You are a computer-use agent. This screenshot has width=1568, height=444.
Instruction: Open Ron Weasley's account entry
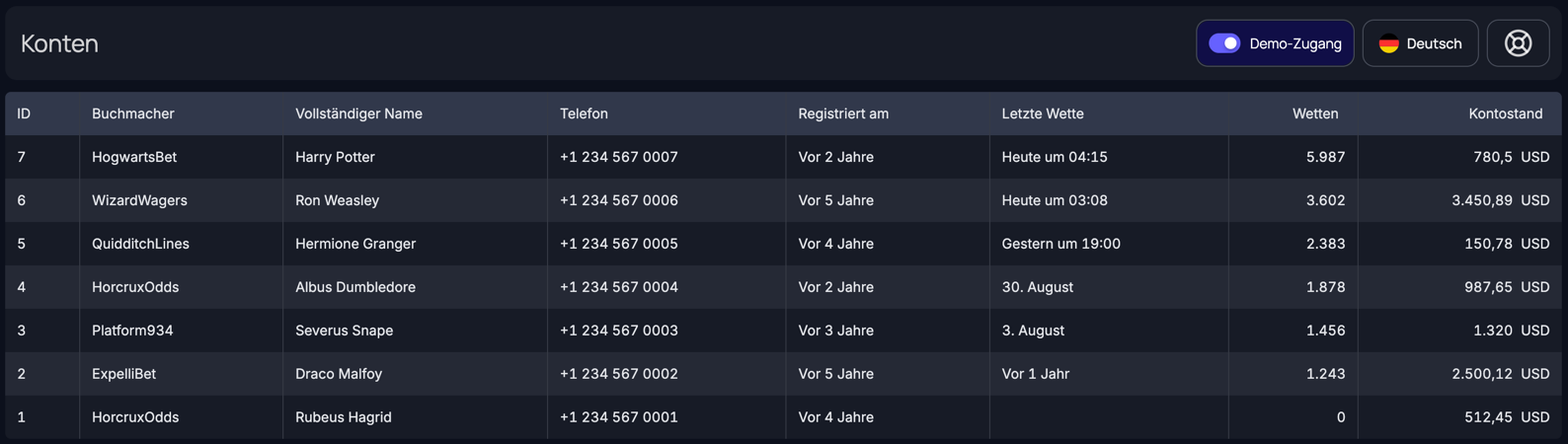(x=337, y=200)
